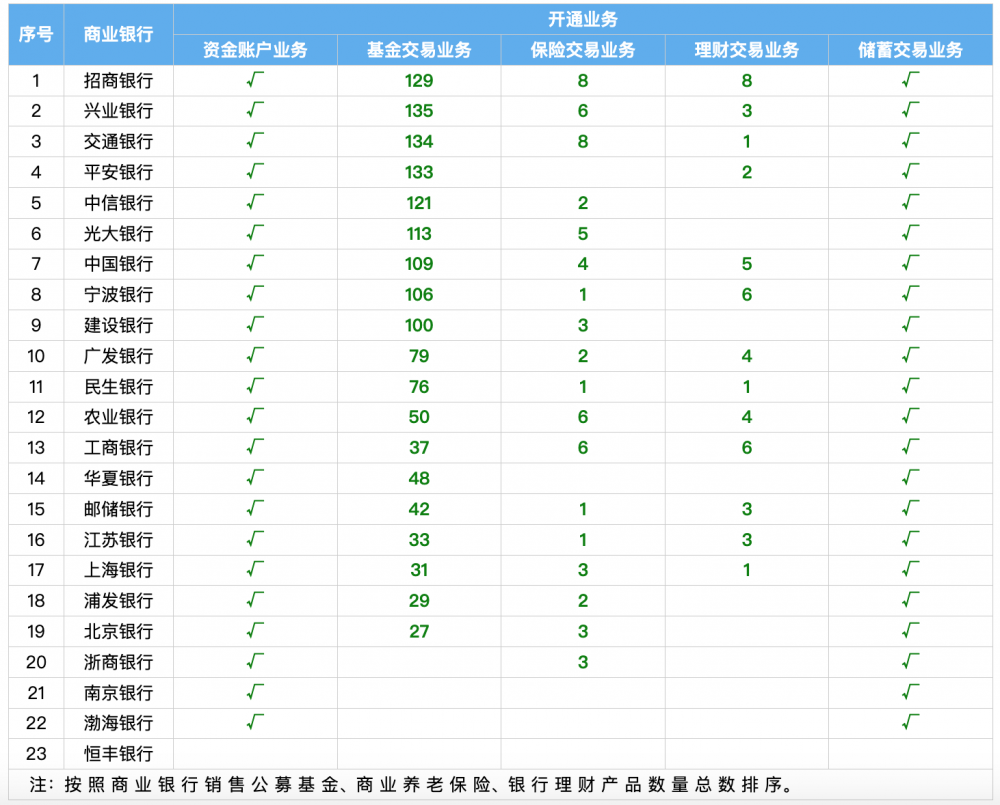The height and width of the screenshot is (805, 1000).
Task: Click 平安银行 储蓄交易业务 check mark
Action: pyautogui.click(x=910, y=171)
